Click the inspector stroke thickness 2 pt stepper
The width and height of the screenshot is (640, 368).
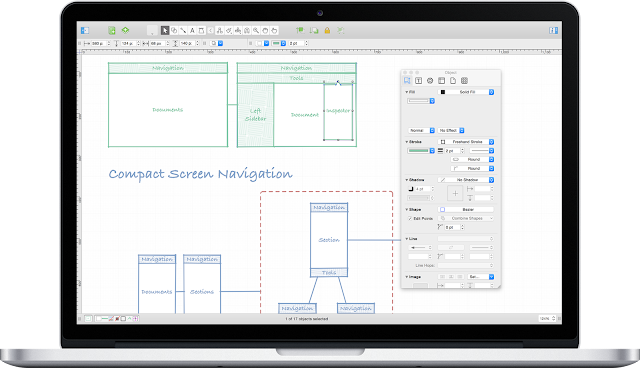click(462, 151)
